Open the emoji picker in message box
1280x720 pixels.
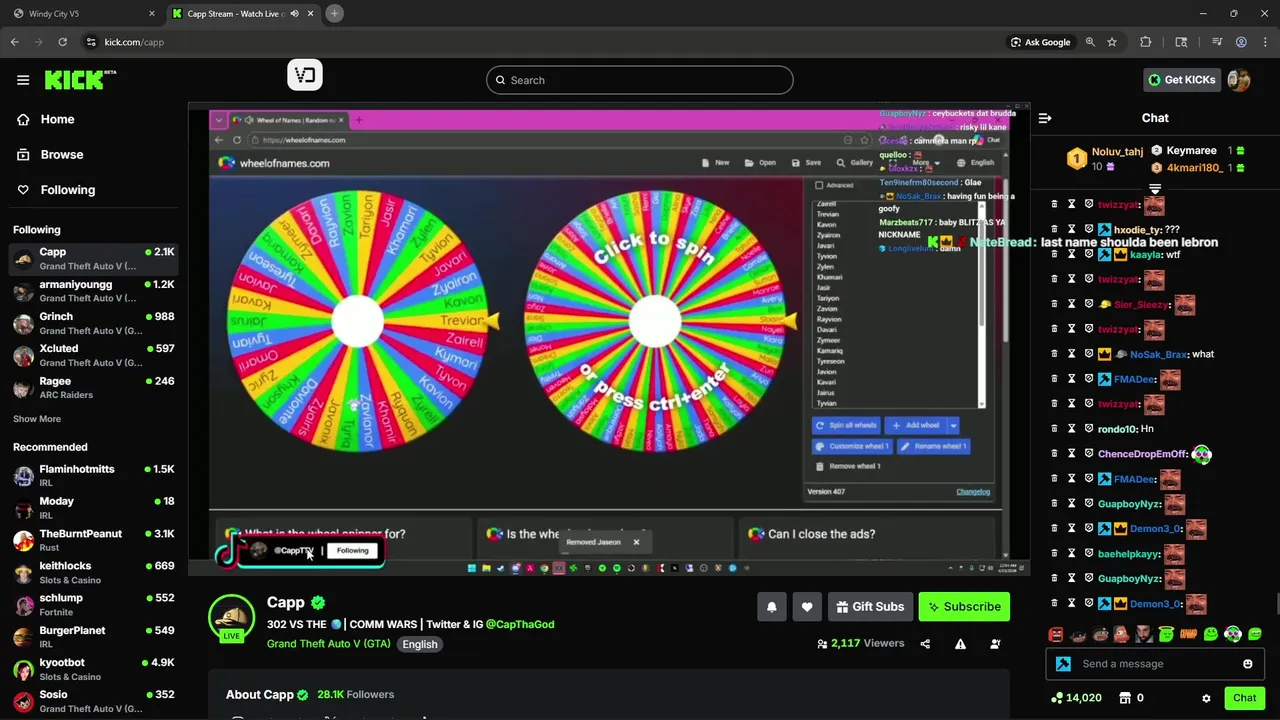1247,664
